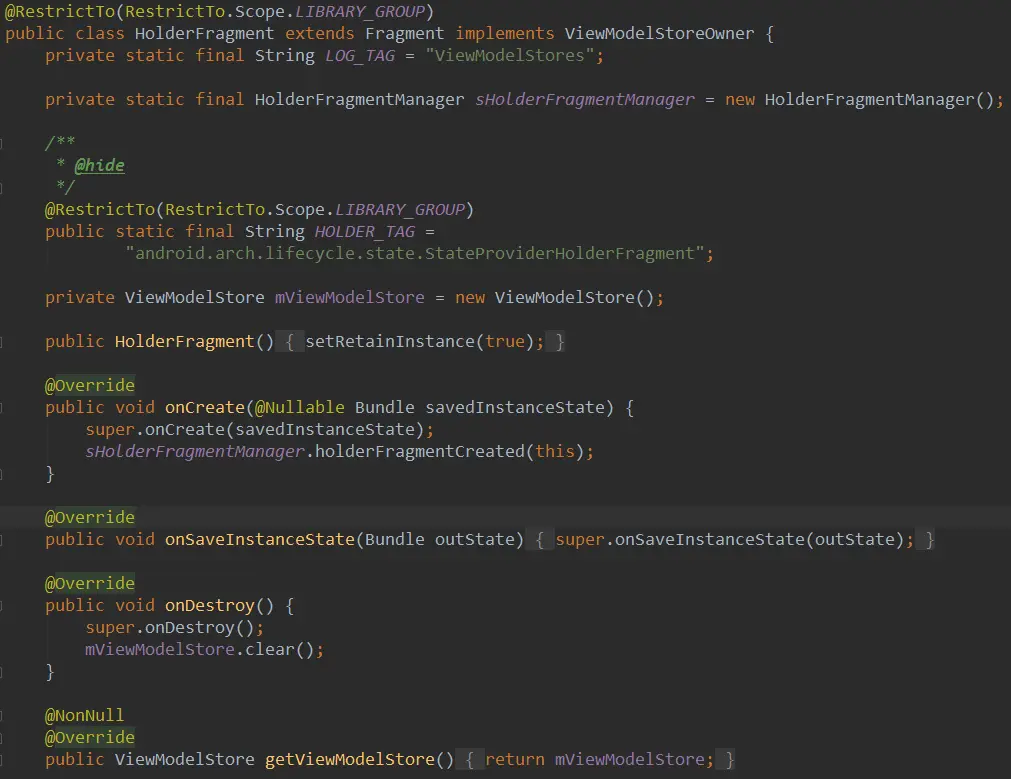This screenshot has width=1011, height=779.
Task: Click the @Override annotation above onDestroy
Action: tap(90, 584)
